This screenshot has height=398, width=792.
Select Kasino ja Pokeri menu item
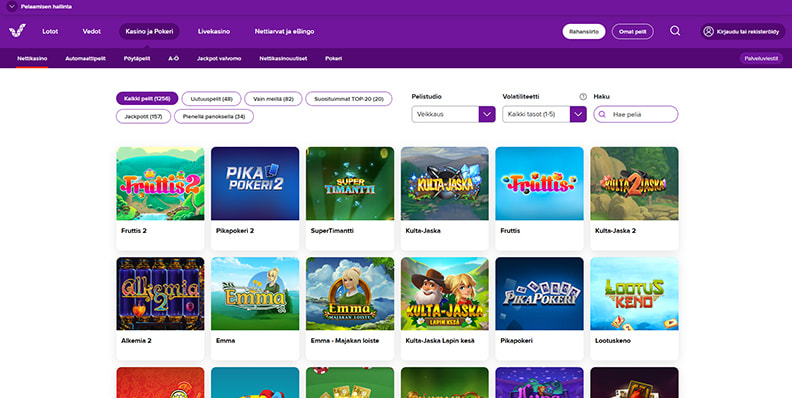(x=150, y=31)
